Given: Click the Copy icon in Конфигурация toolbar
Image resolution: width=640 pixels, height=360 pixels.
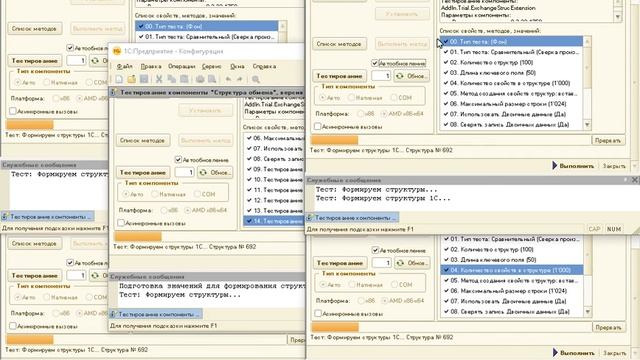Looking at the screenshot, I should 171,79.
